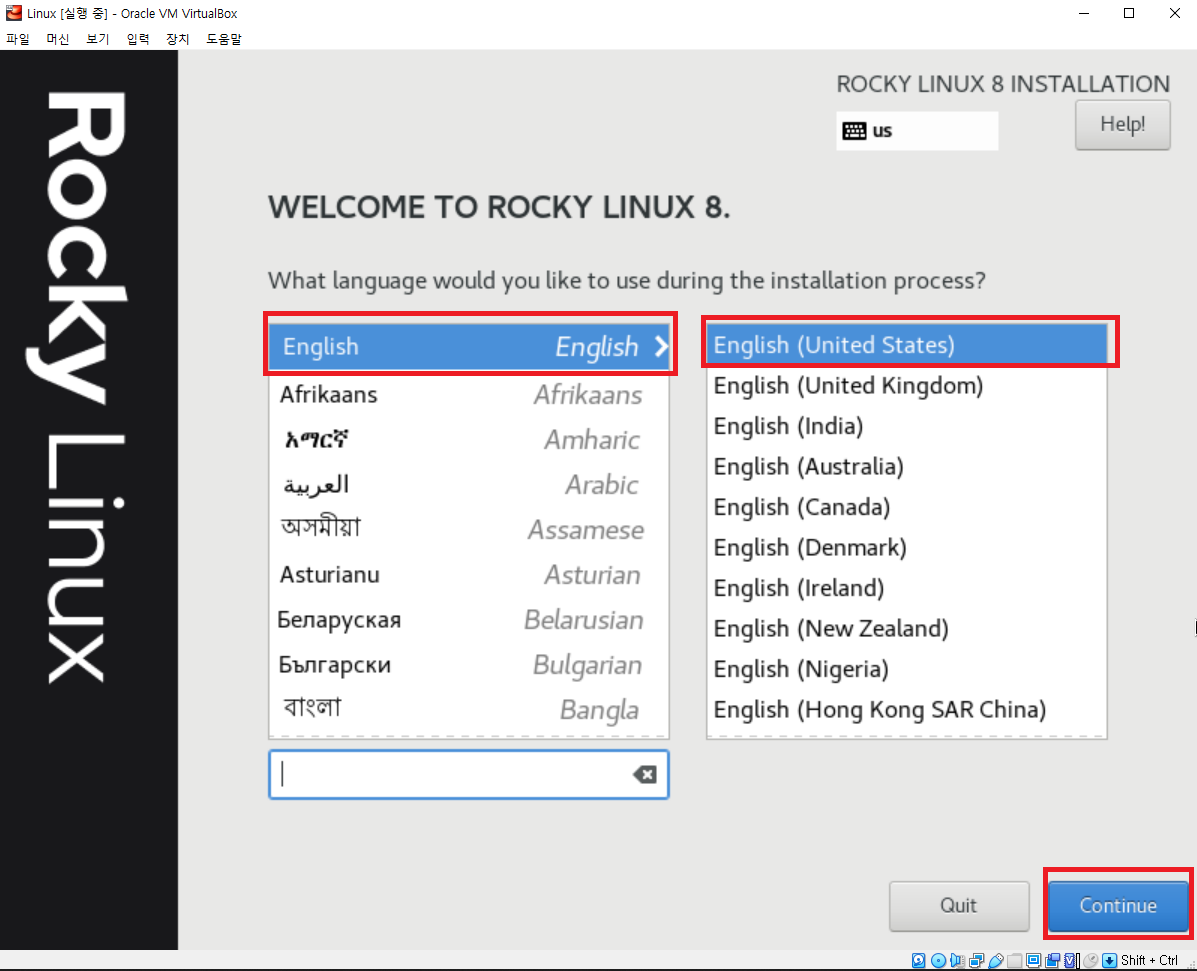
Task: Select Afrikaans in the language list
Action: click(469, 395)
